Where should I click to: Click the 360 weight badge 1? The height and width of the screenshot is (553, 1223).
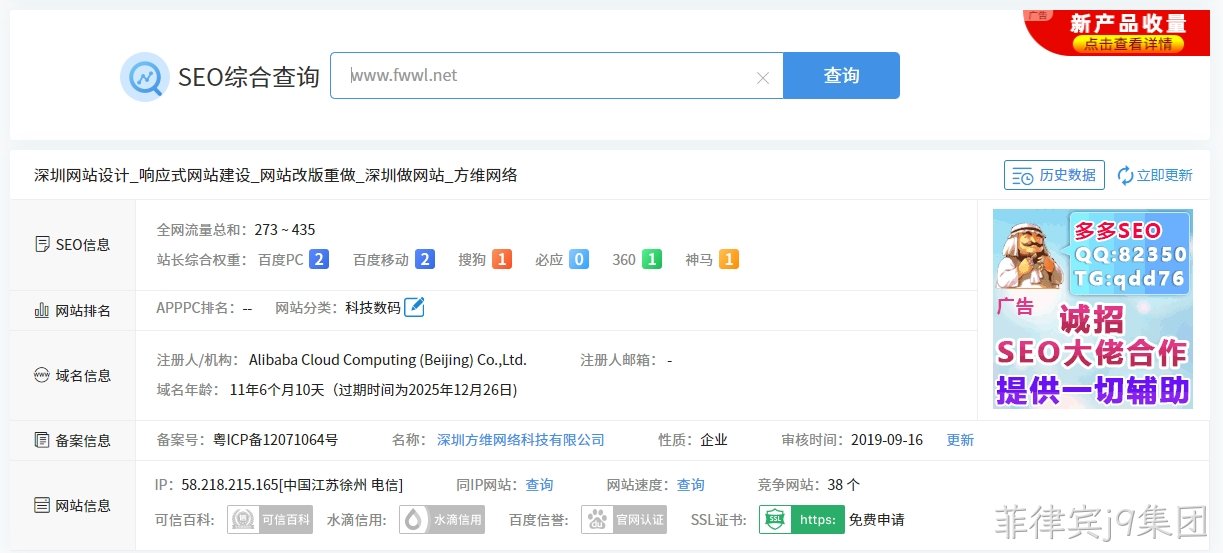coord(651,260)
